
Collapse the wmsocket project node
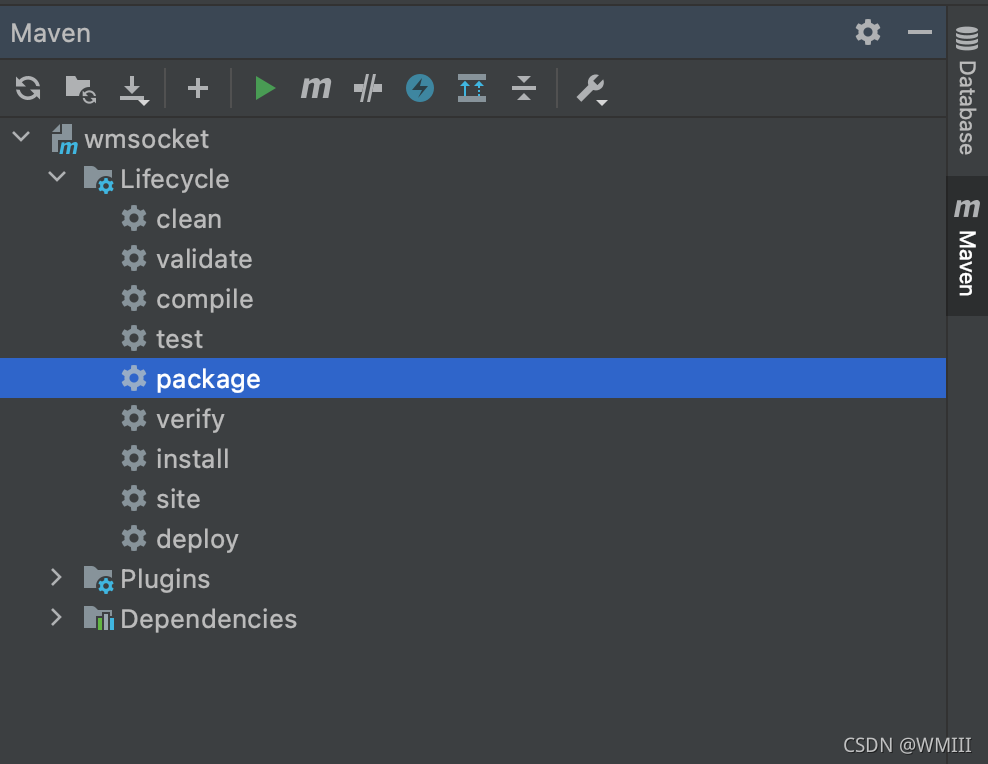tap(21, 137)
